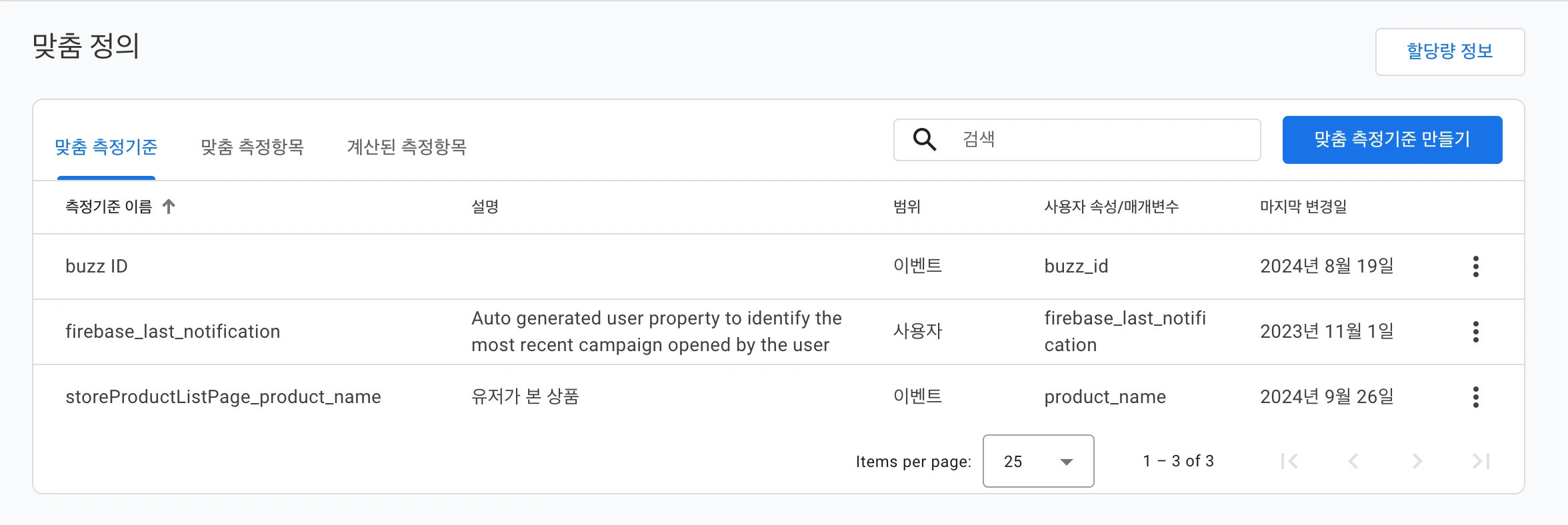1568x525 pixels.
Task: Go to next page of results
Action: point(1417,461)
